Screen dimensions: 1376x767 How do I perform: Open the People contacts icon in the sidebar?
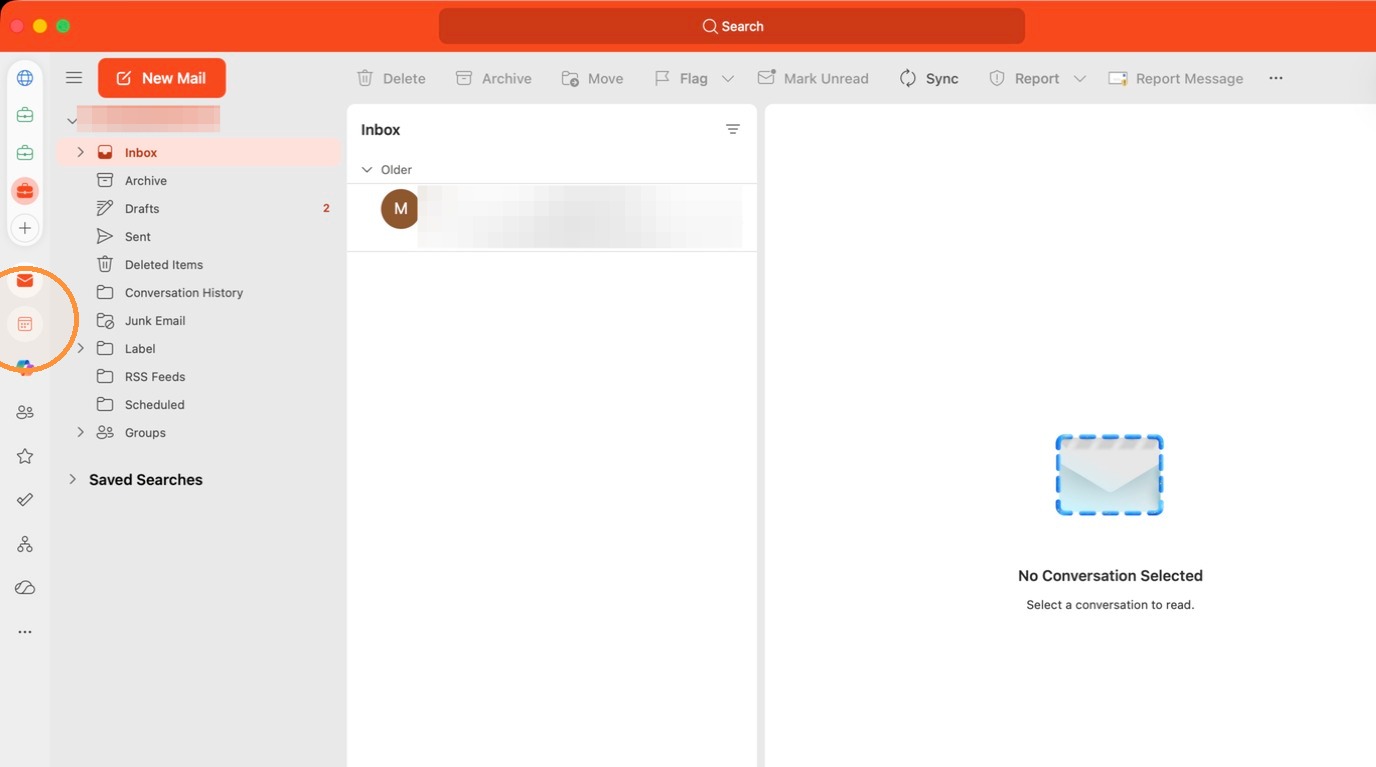25,412
